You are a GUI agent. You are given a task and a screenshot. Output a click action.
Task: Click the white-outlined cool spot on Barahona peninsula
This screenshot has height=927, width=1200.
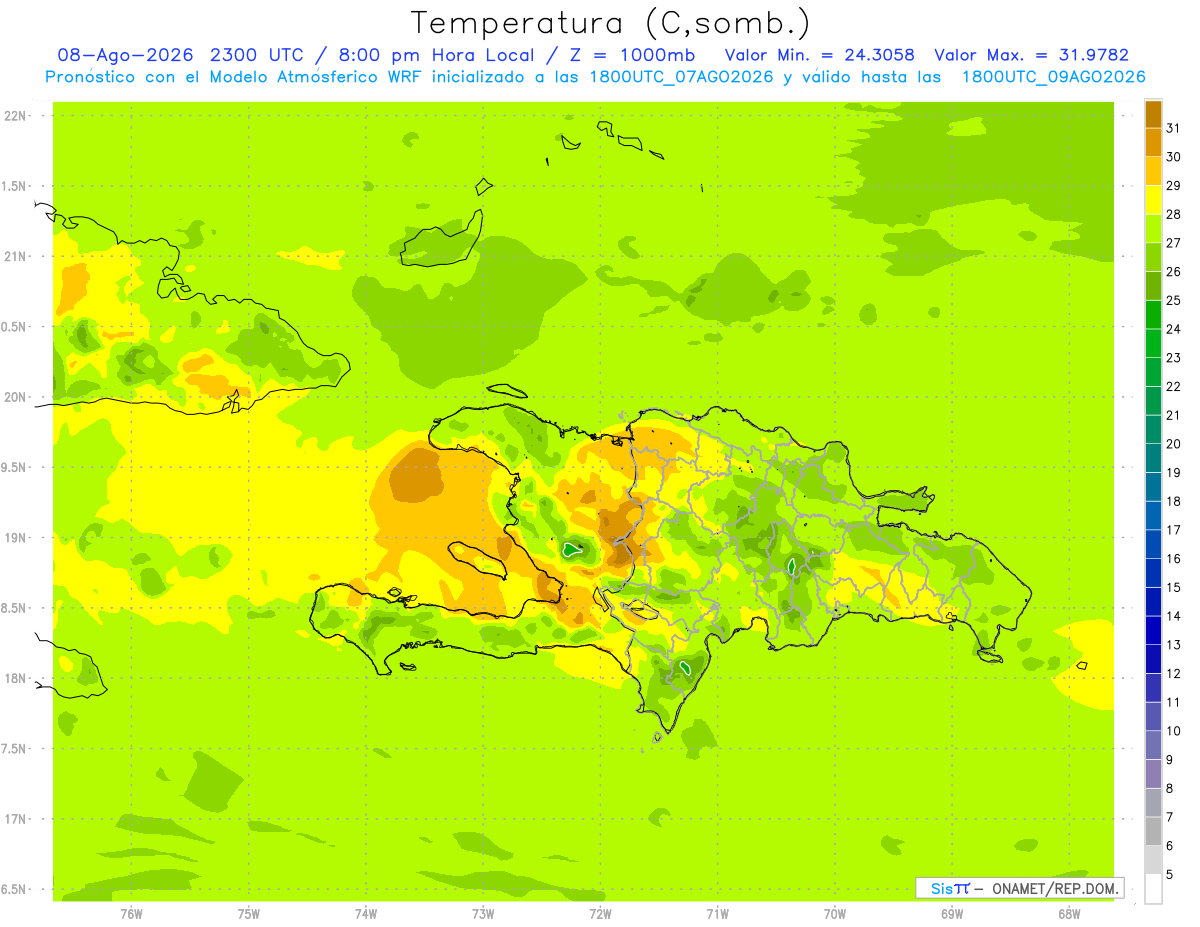685,666
